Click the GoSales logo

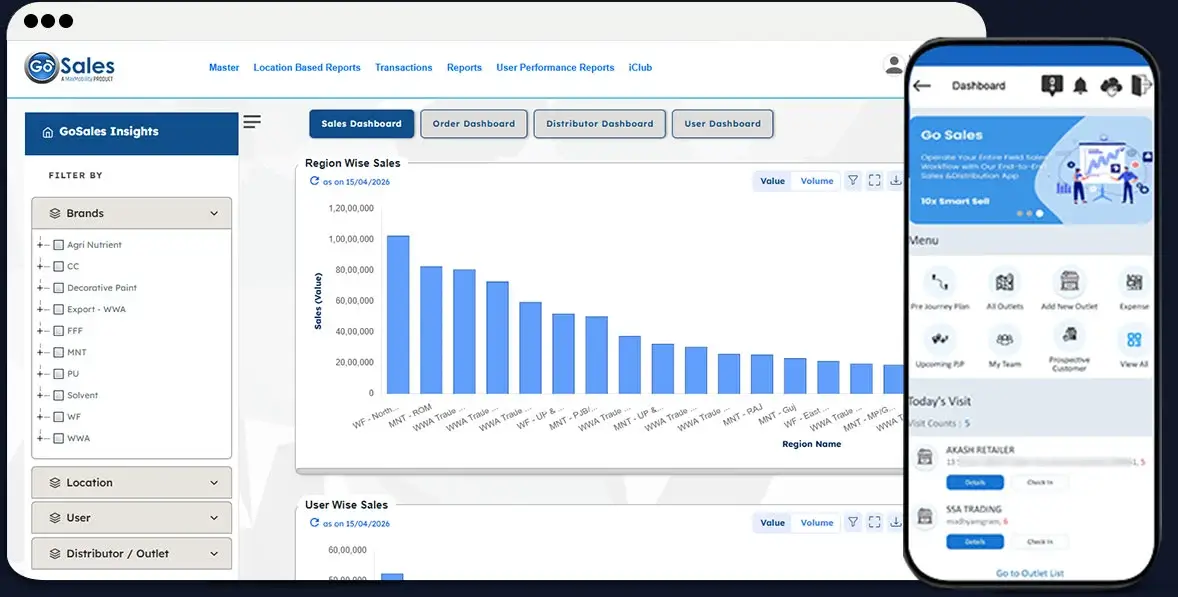pyautogui.click(x=70, y=68)
